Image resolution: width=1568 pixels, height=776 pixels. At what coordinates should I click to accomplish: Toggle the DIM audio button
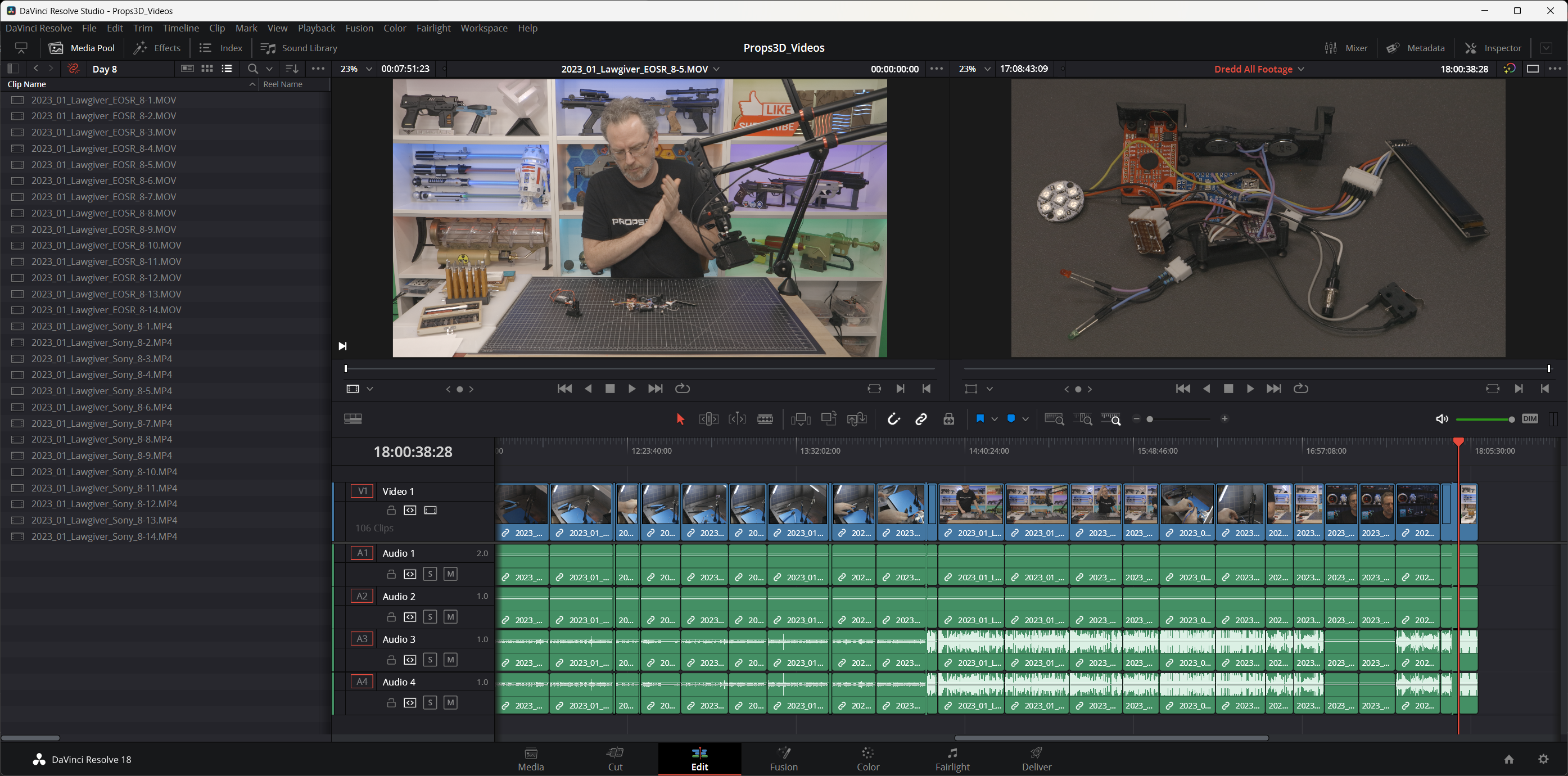1530,419
